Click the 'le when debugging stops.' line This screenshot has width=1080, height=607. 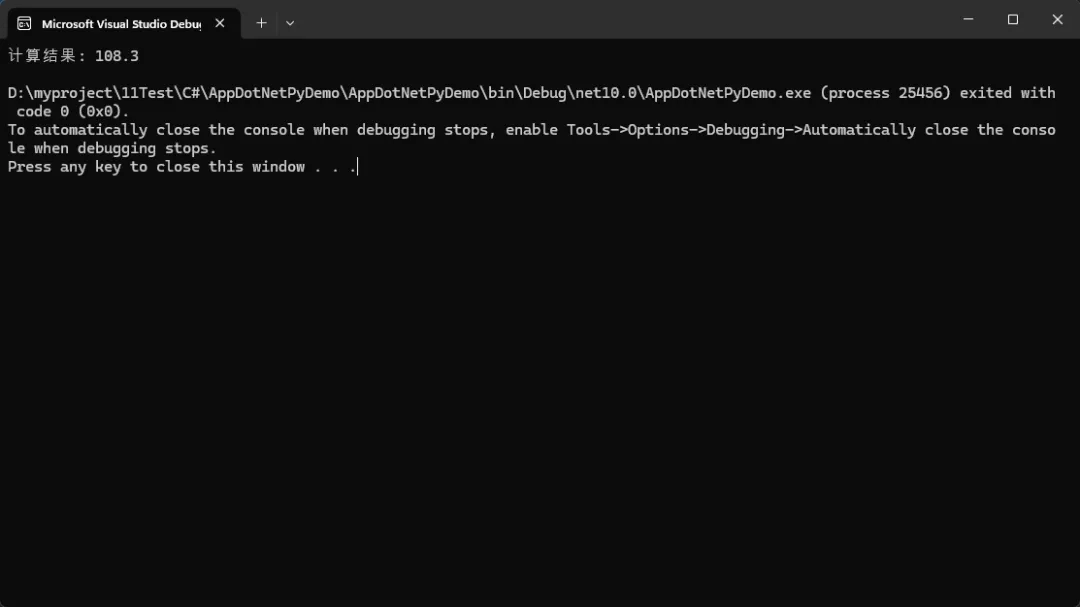click(112, 149)
